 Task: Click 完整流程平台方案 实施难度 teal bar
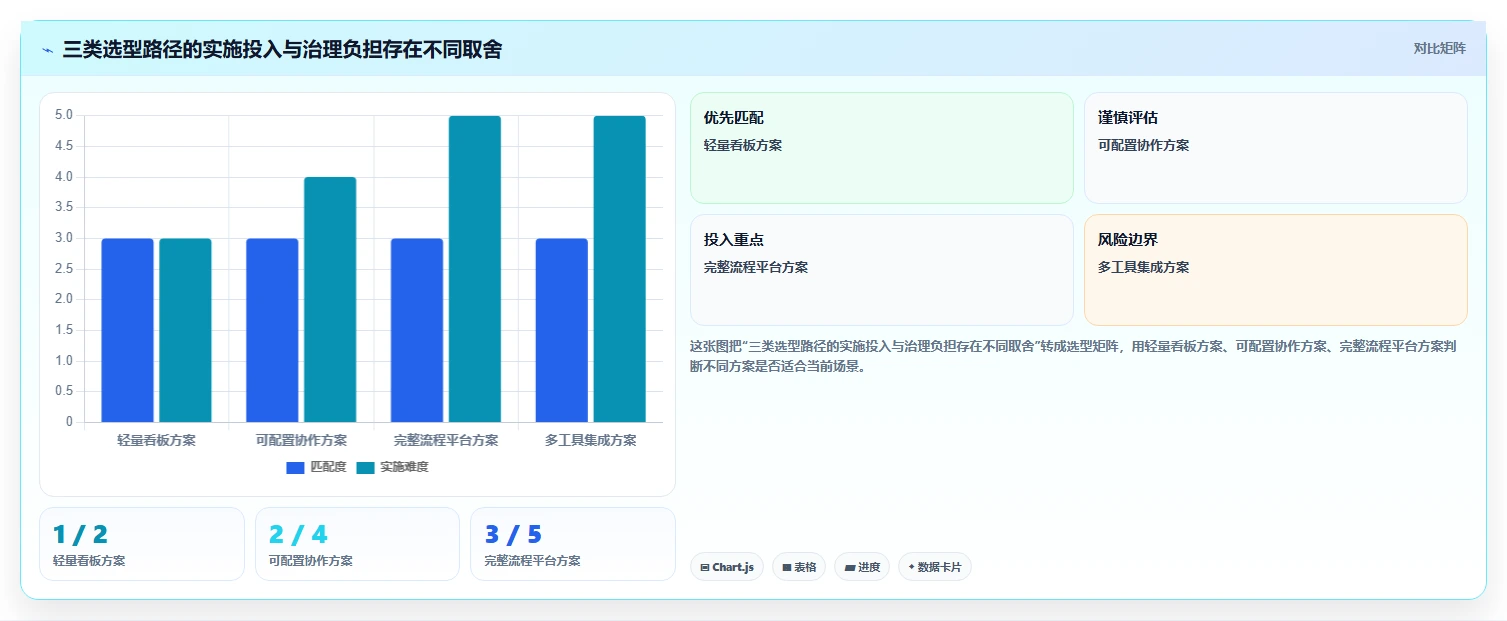475,269
